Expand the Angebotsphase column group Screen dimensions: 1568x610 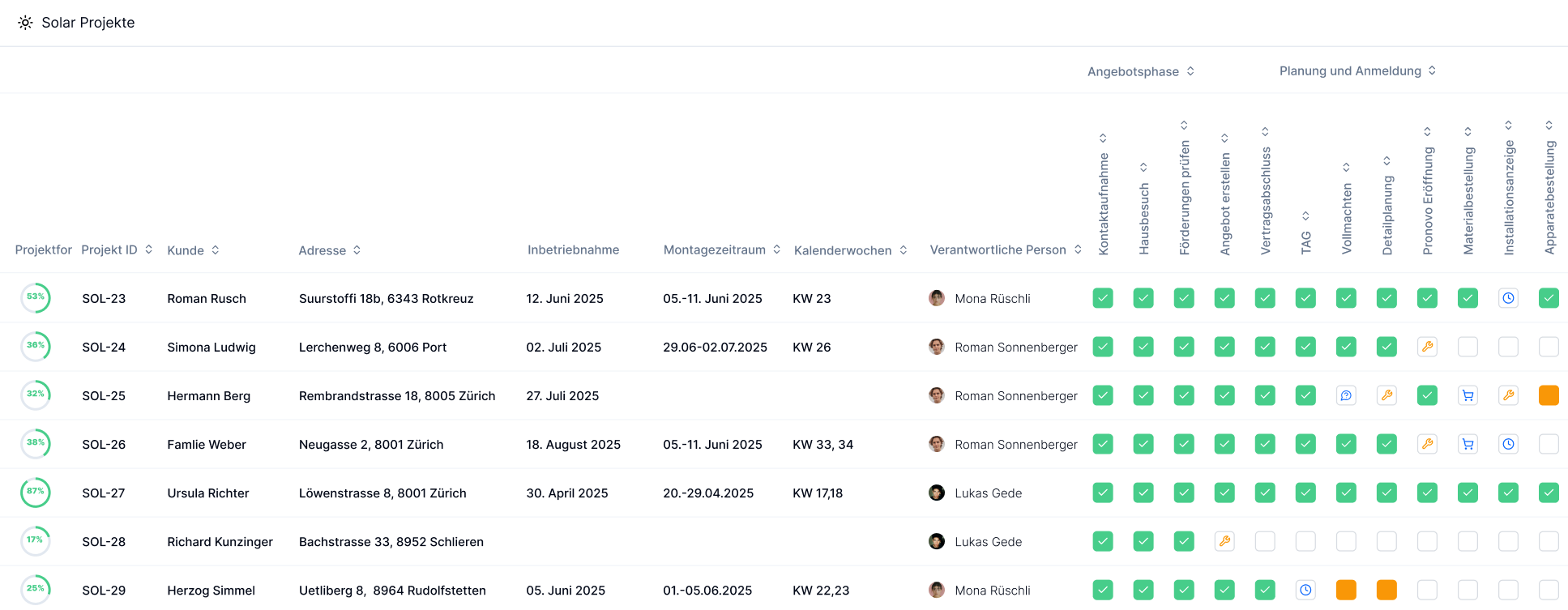click(1190, 71)
